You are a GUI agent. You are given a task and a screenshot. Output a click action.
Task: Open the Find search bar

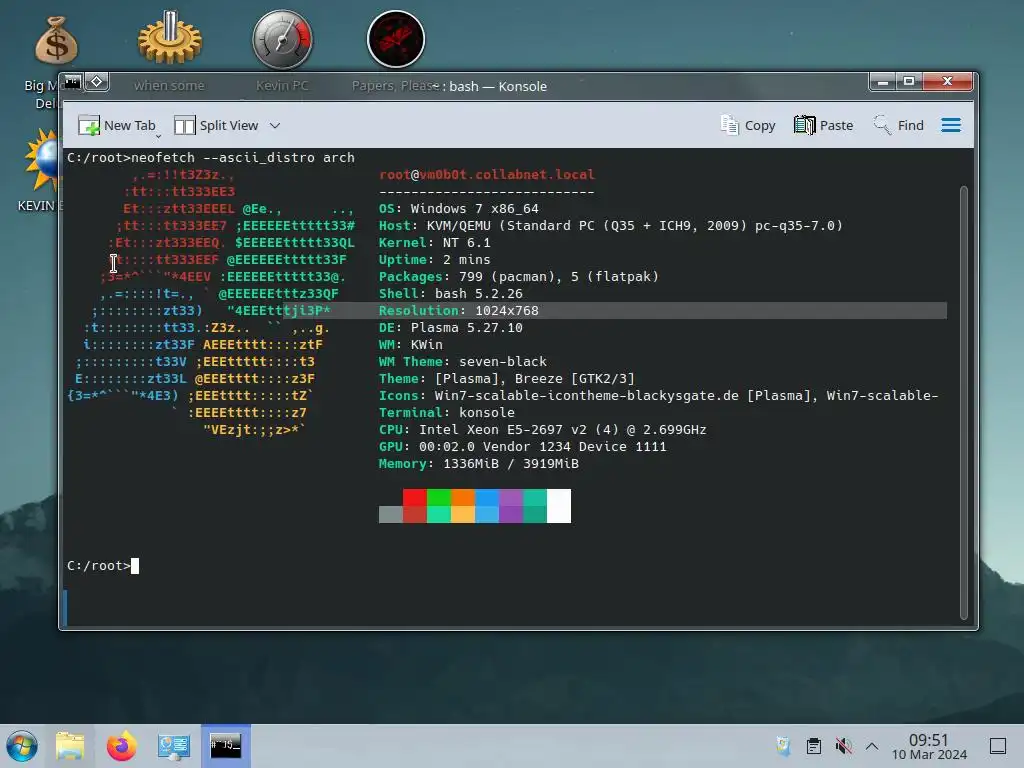[x=899, y=125]
